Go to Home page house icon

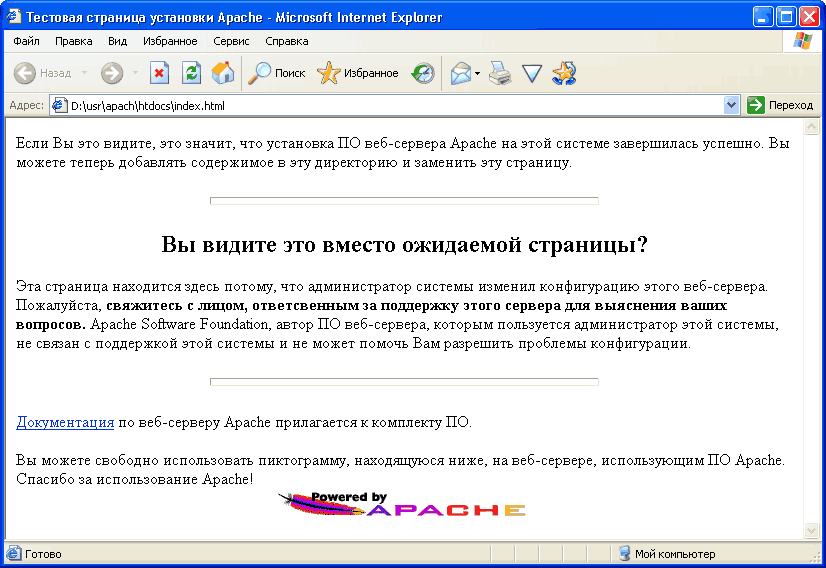(223, 73)
